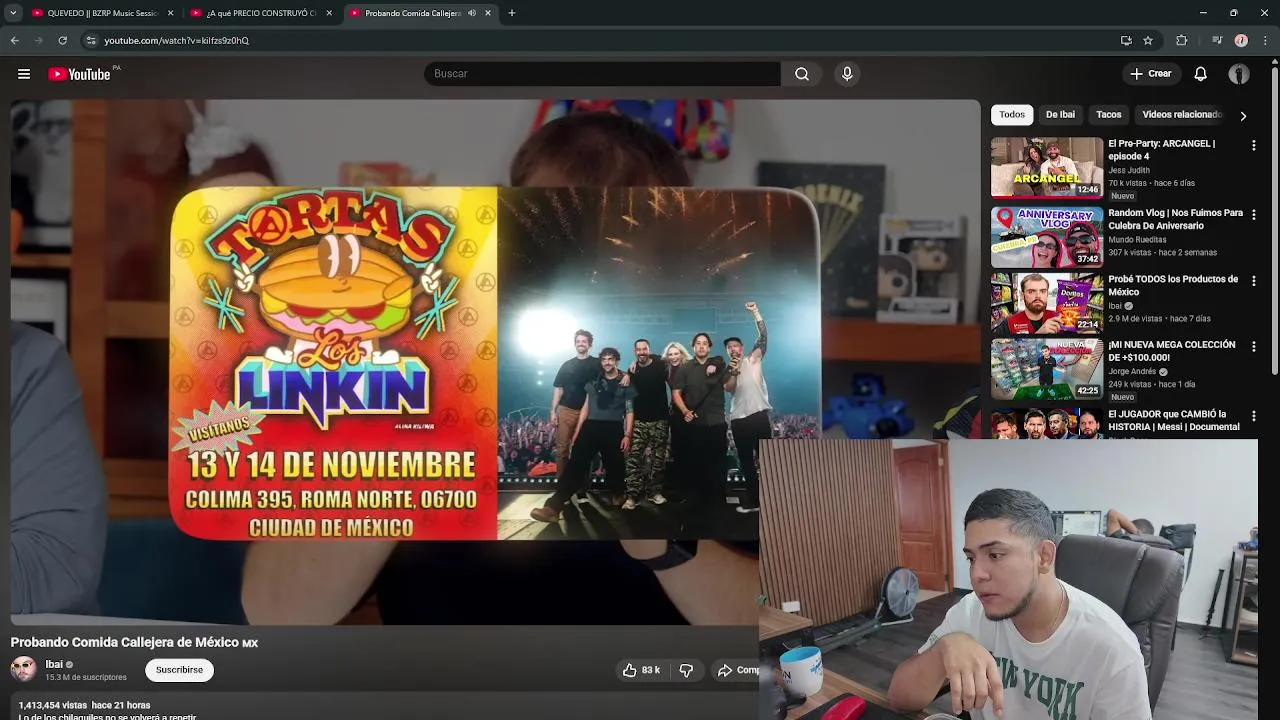Close the Probando Comida Callejera tab
Screen dimensions: 1280x720
click(488, 13)
